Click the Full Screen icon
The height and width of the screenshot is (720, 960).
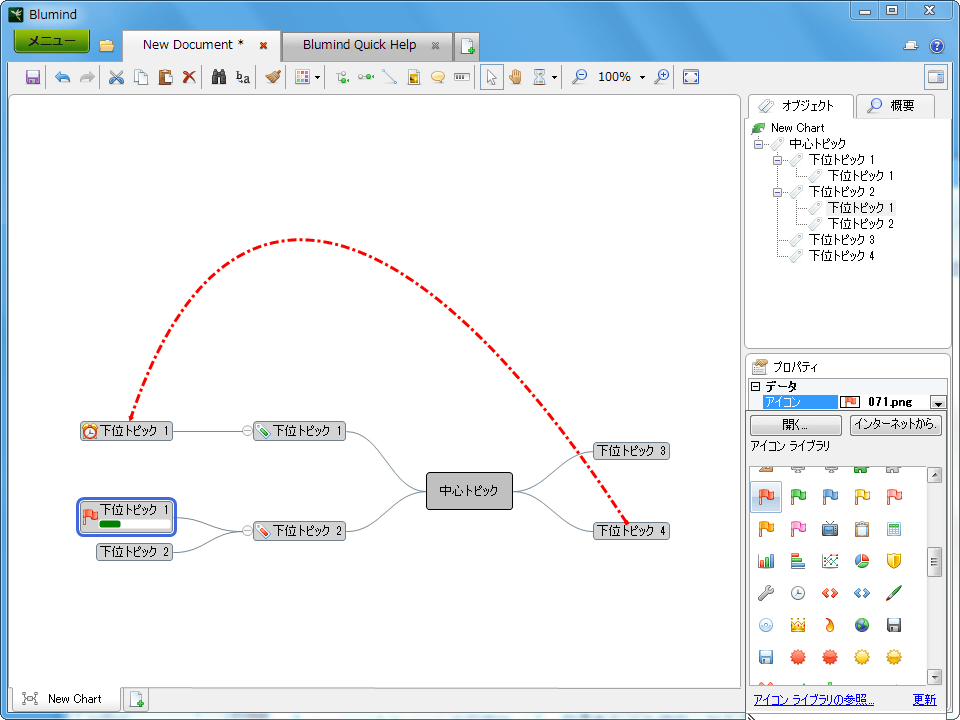click(x=691, y=77)
